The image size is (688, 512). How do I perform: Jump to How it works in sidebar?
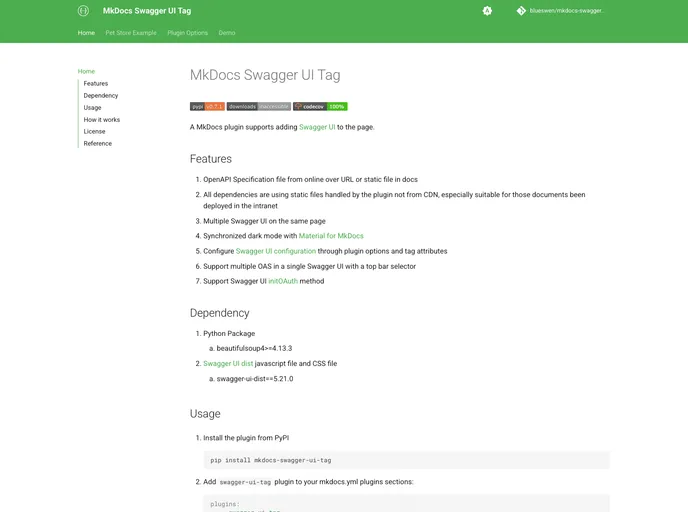click(x=102, y=119)
